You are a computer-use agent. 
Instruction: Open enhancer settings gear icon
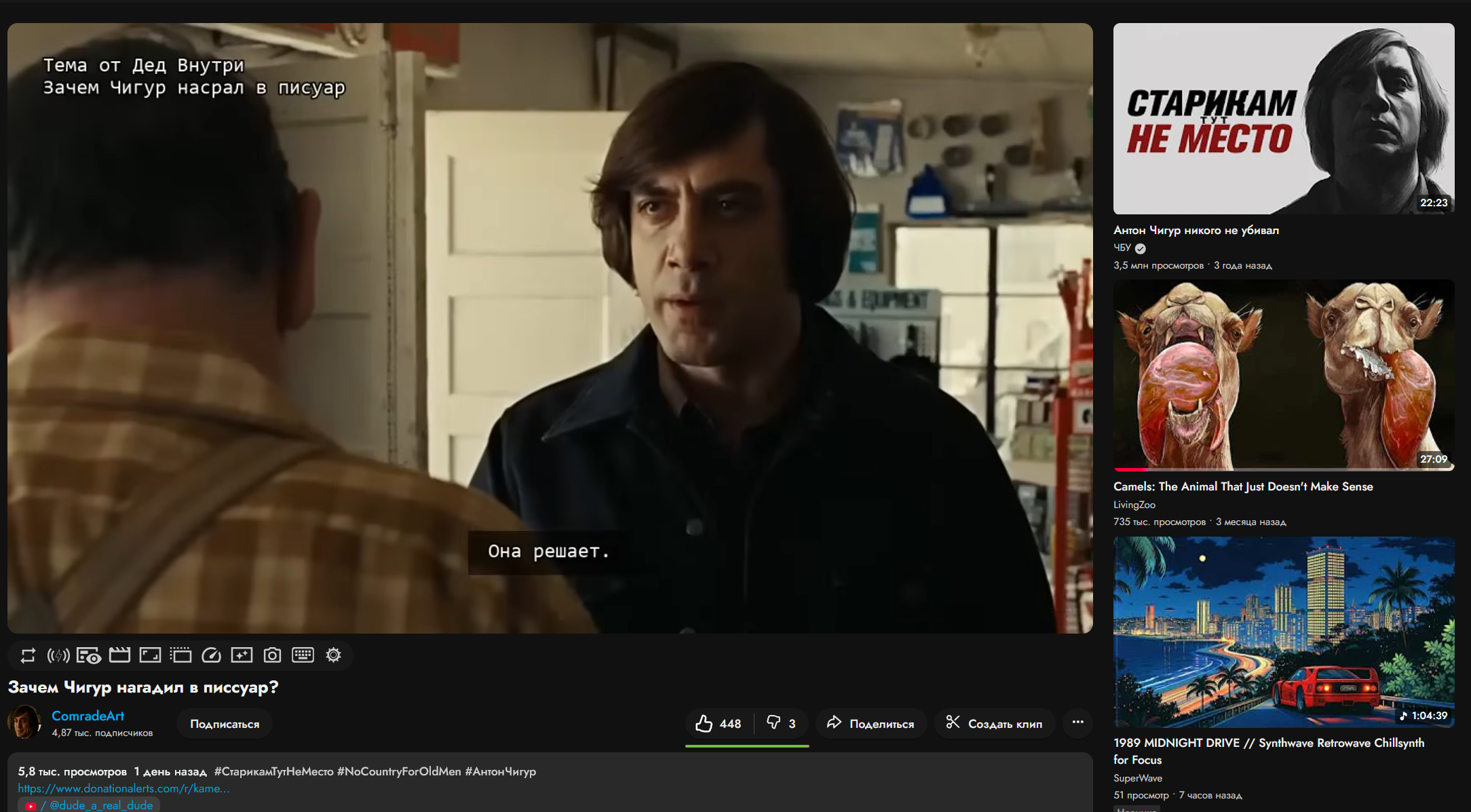(333, 655)
